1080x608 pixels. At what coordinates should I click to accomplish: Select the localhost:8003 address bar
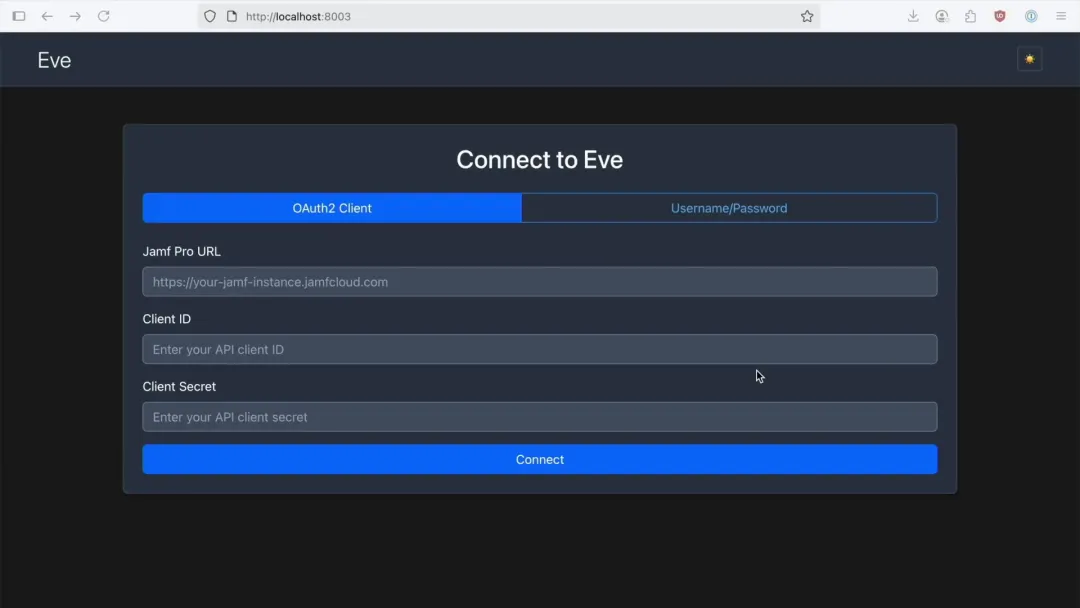click(510, 16)
